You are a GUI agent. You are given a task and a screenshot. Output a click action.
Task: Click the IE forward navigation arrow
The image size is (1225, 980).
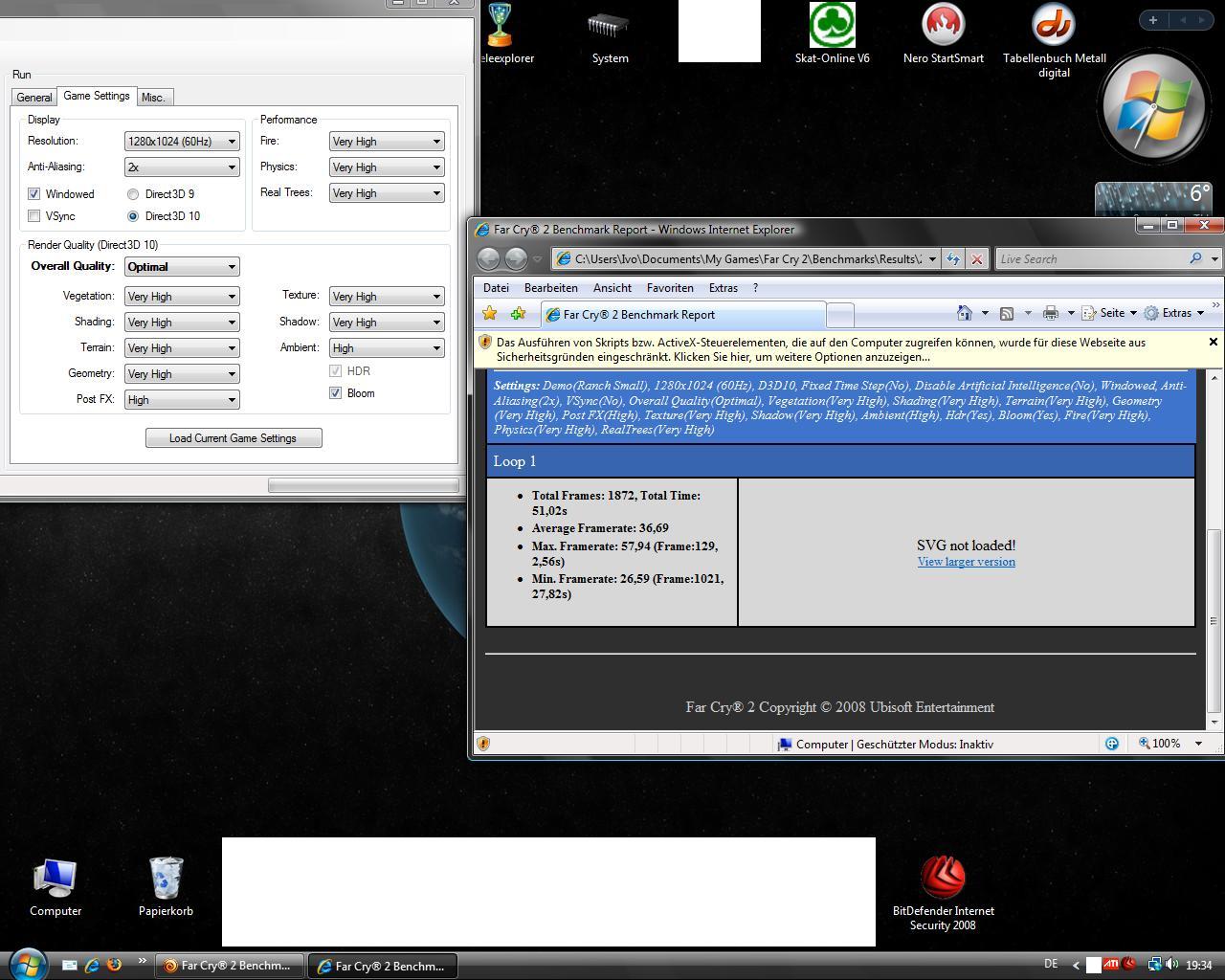click(516, 258)
